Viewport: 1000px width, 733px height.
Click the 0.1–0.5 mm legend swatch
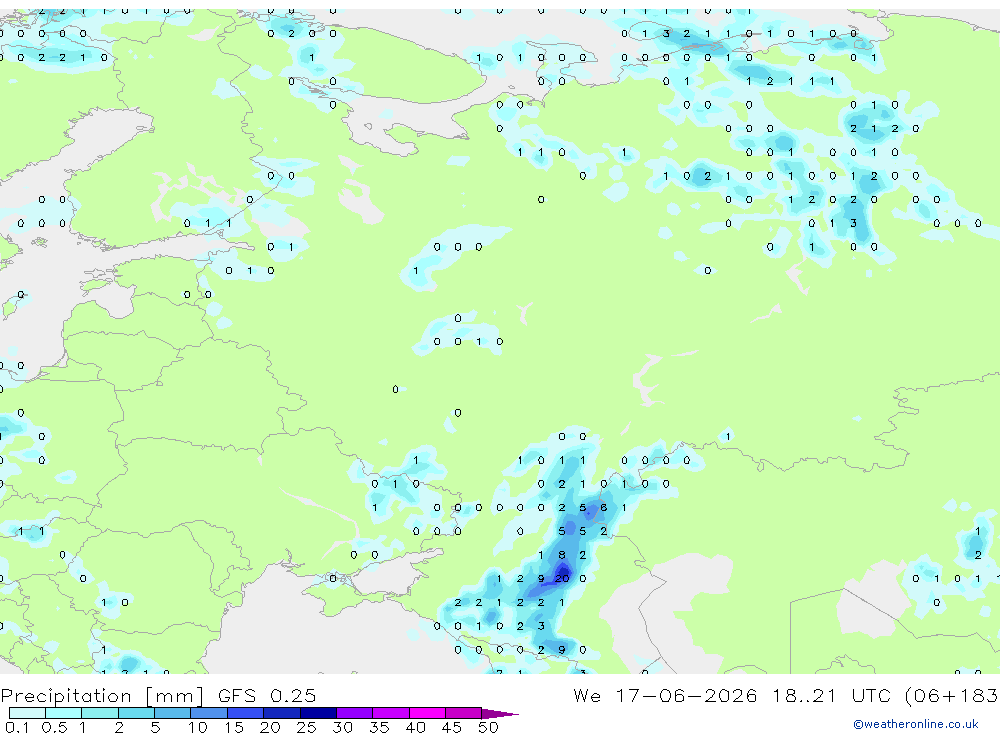pyautogui.click(x=27, y=713)
